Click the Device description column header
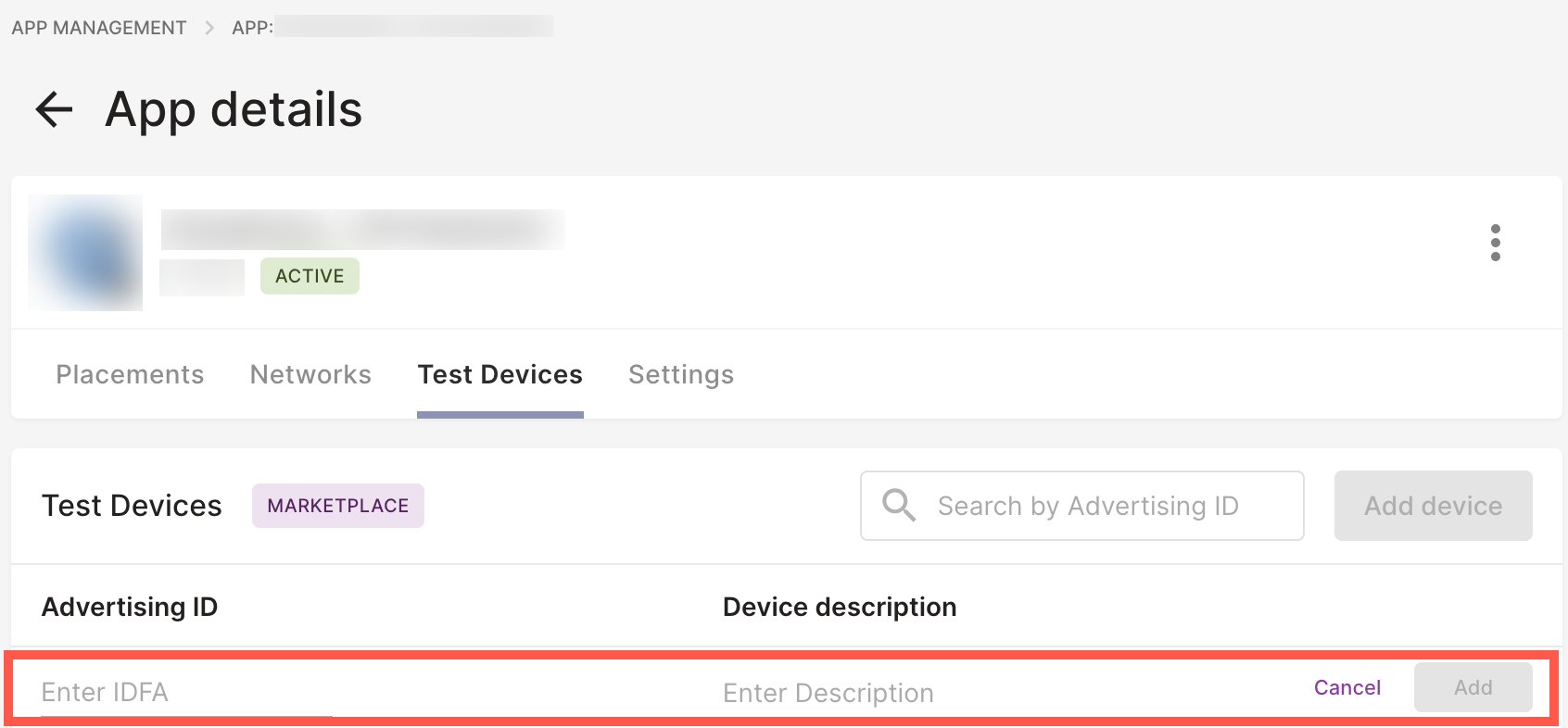Image resolution: width=1568 pixels, height=728 pixels. point(839,607)
